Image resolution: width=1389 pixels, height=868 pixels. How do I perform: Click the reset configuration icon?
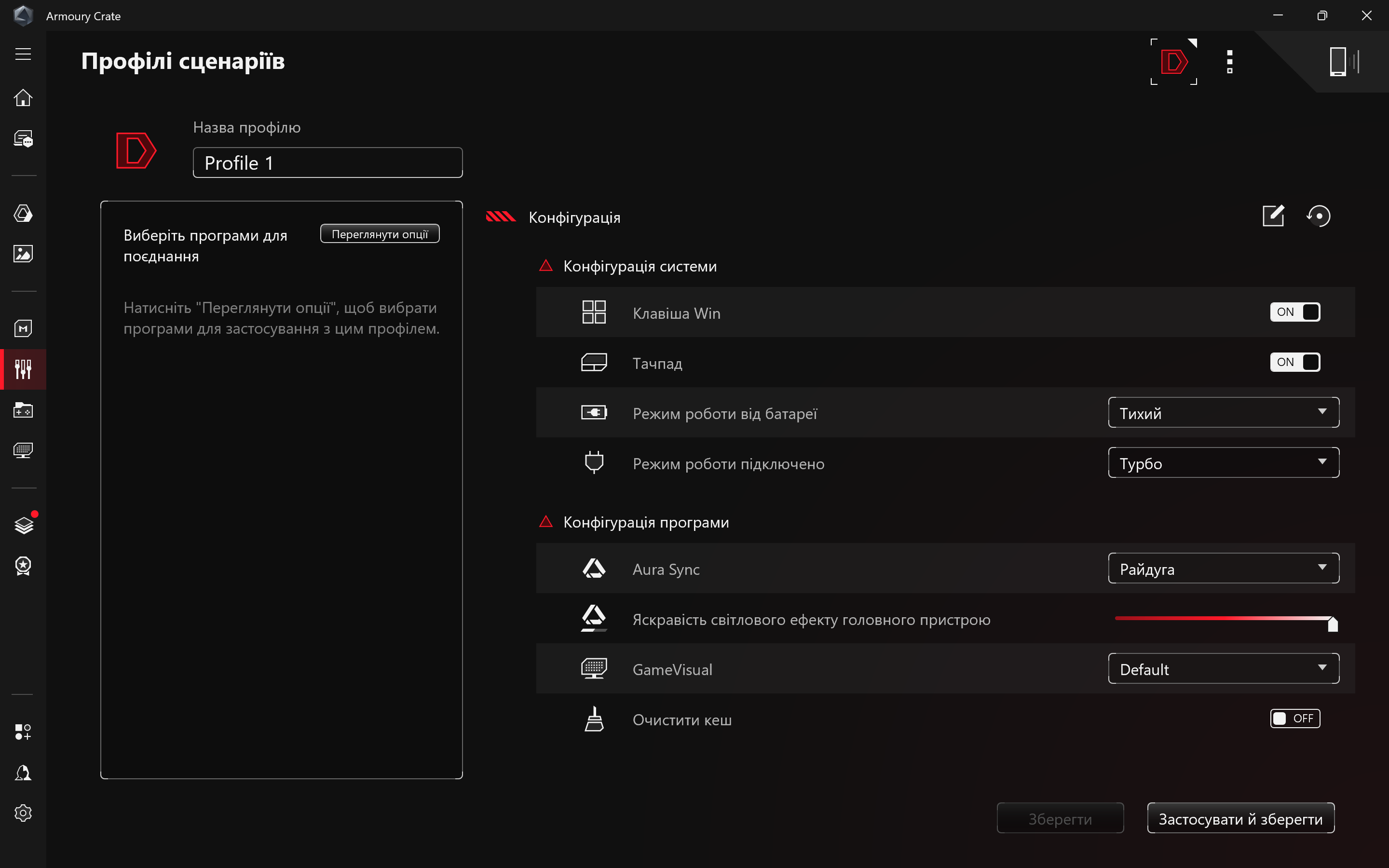coord(1319,216)
